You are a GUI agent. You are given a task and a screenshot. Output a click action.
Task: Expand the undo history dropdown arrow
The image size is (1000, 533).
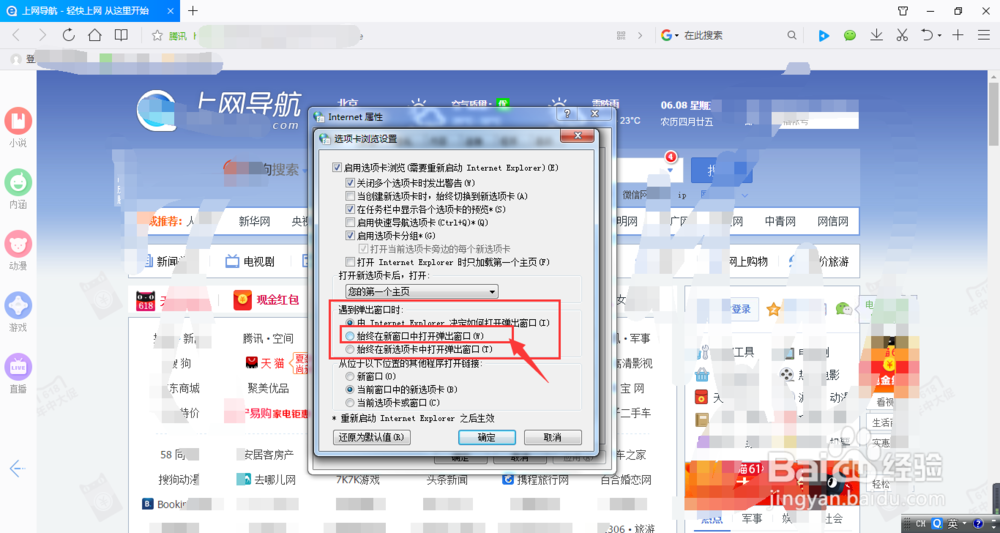coord(939,36)
